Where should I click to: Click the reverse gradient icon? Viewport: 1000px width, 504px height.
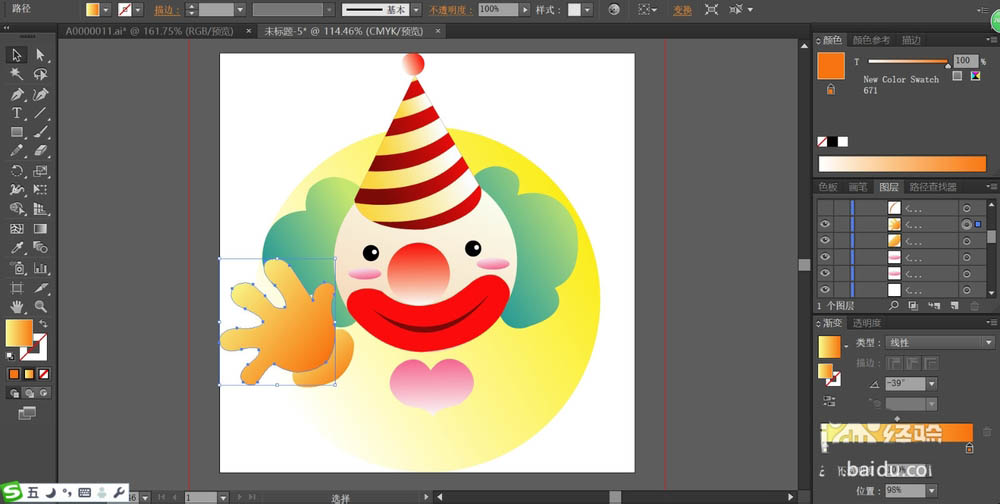click(x=829, y=401)
